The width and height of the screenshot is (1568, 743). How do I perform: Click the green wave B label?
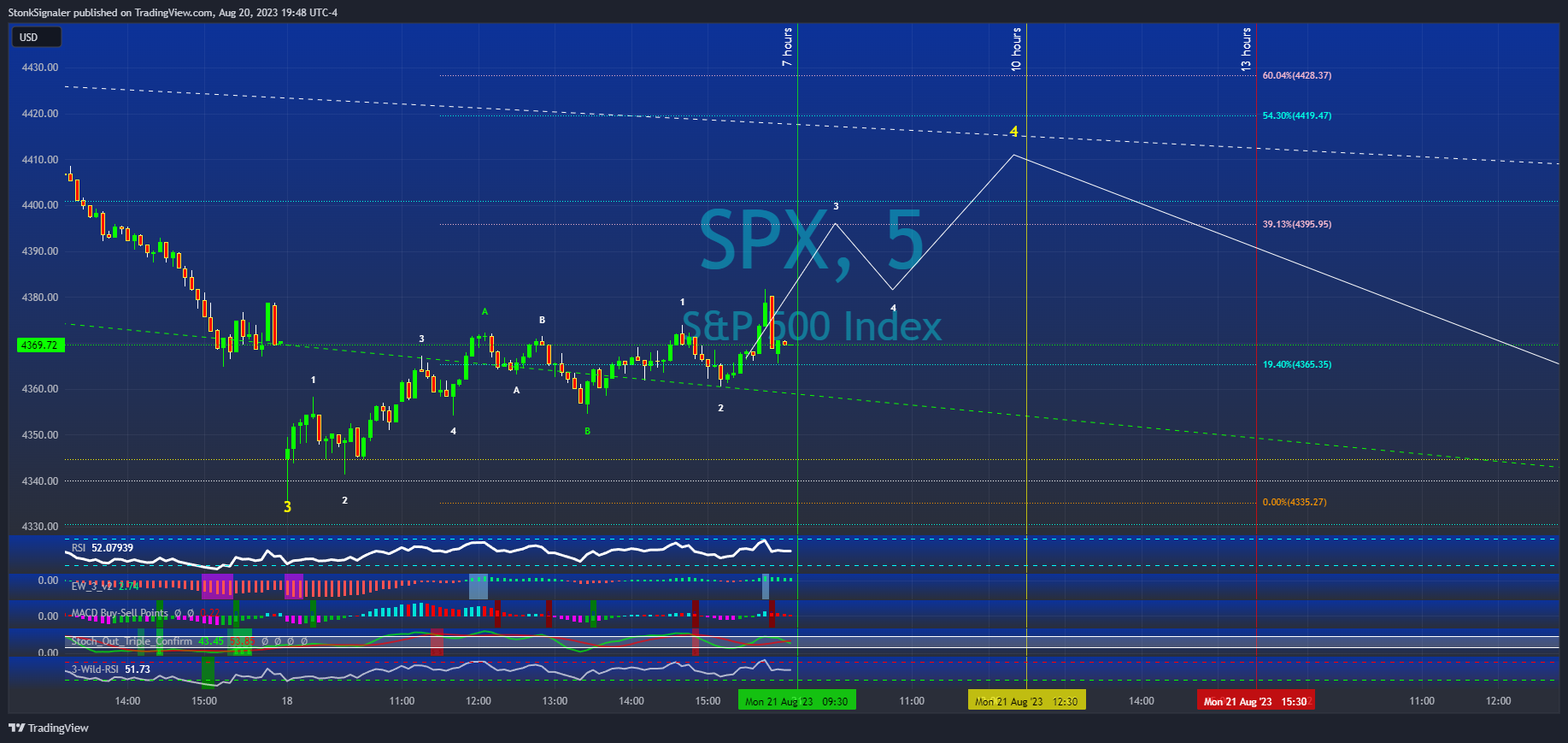click(x=587, y=431)
